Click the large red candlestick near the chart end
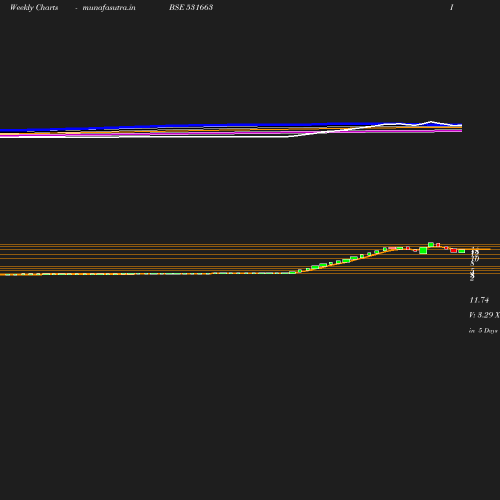Screen dimensions: 500x500 [453, 250]
